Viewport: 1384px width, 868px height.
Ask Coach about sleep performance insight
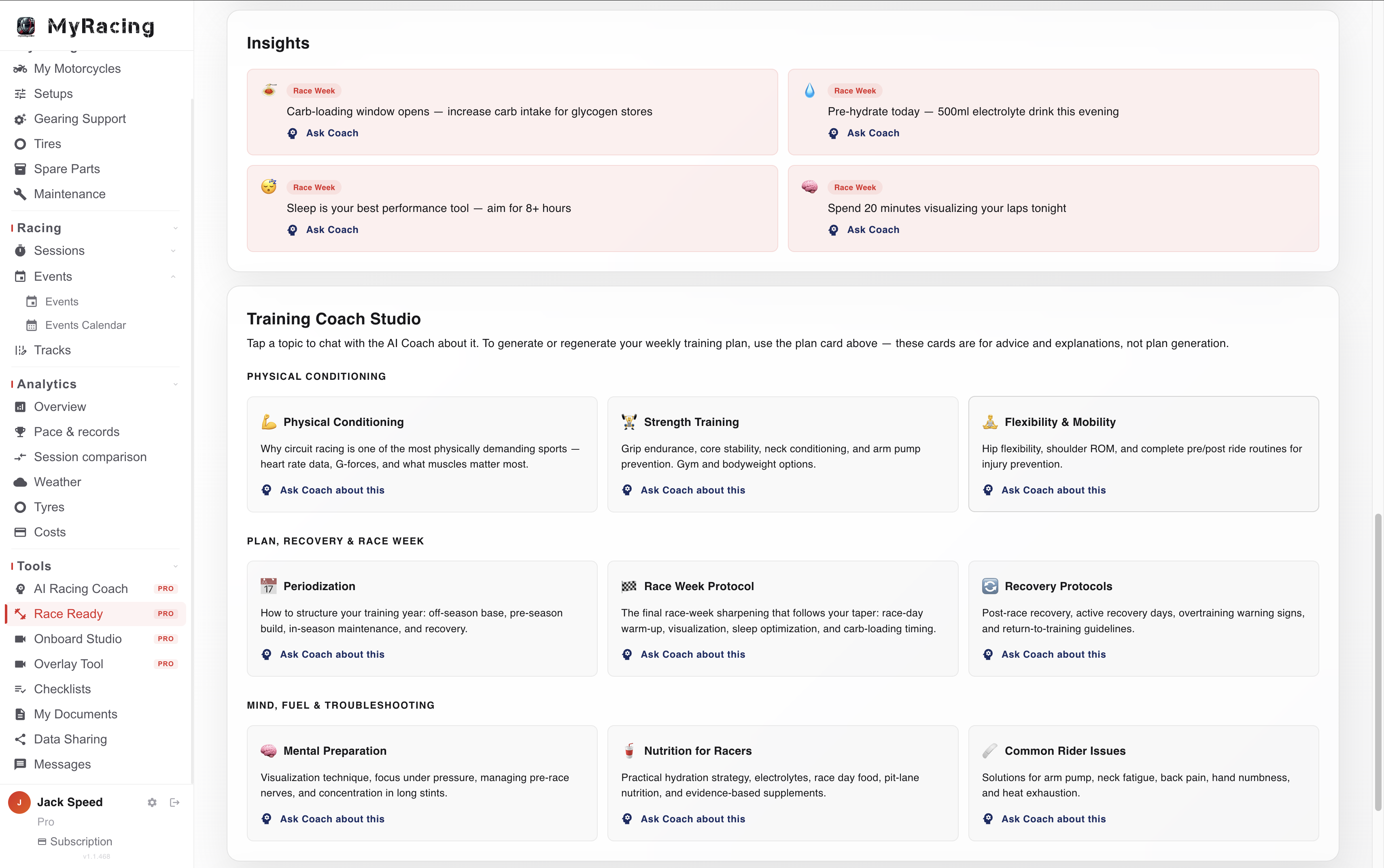[323, 230]
